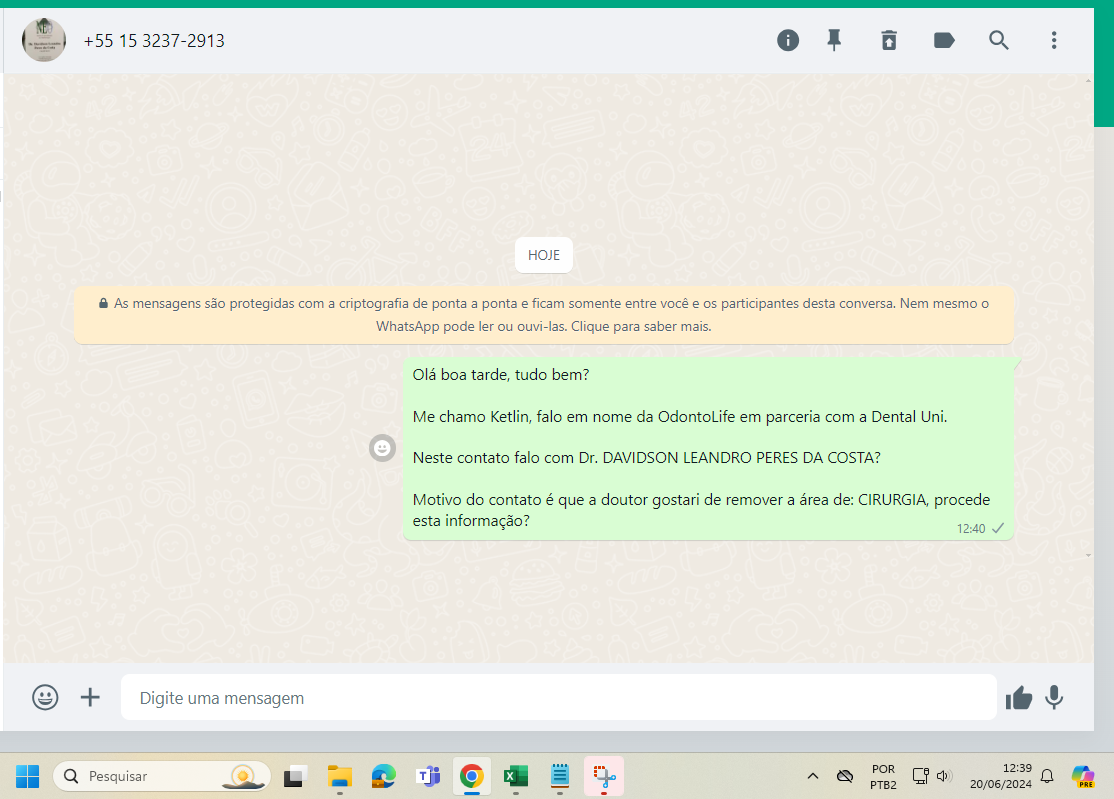This screenshot has width=1114, height=799.
Task: Pin this conversation with the pin icon
Action: click(x=834, y=40)
